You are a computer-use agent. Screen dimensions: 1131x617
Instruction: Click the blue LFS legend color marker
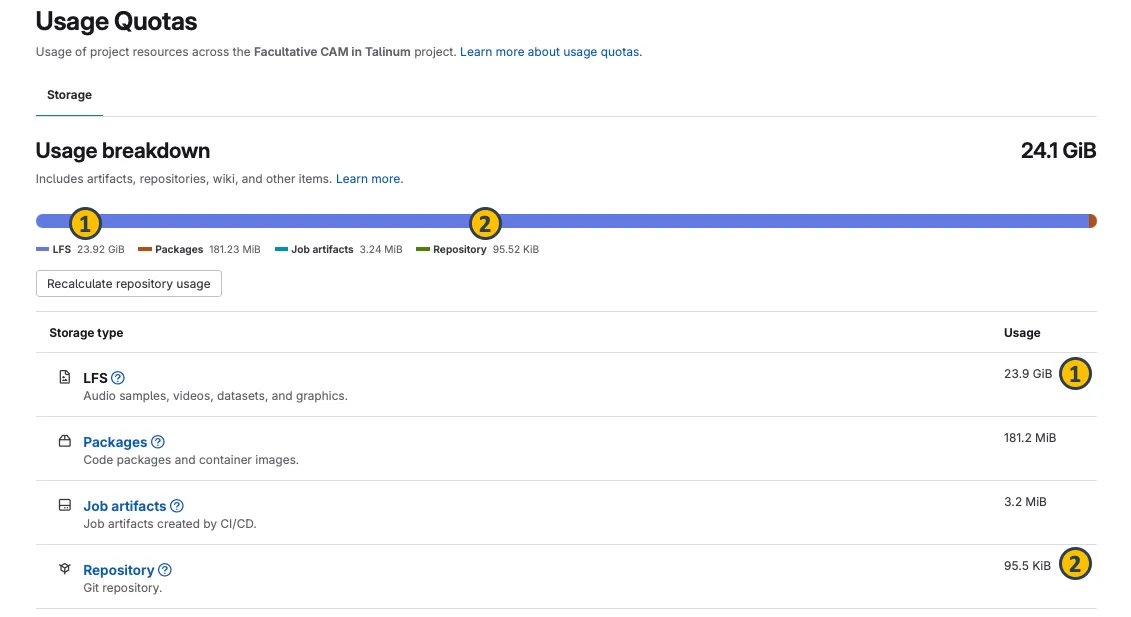click(42, 250)
